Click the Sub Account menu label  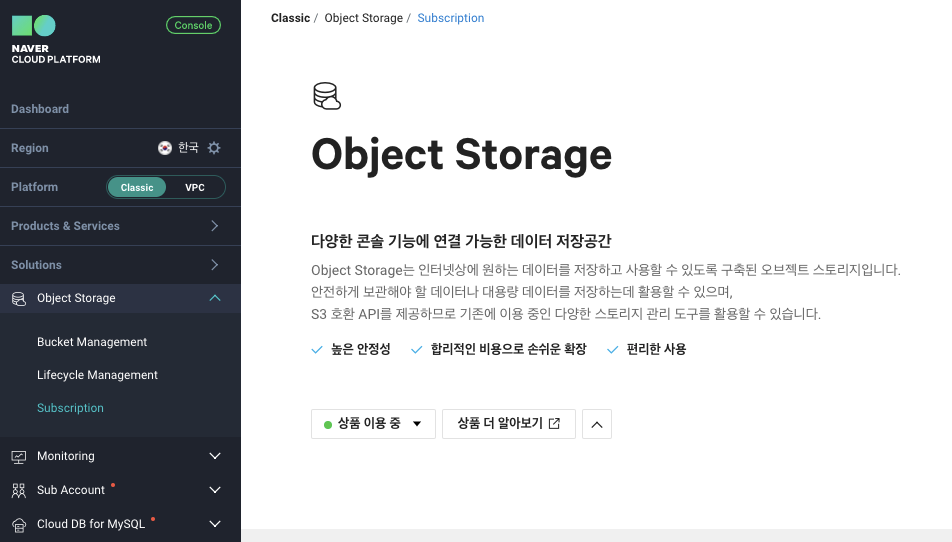coord(71,490)
